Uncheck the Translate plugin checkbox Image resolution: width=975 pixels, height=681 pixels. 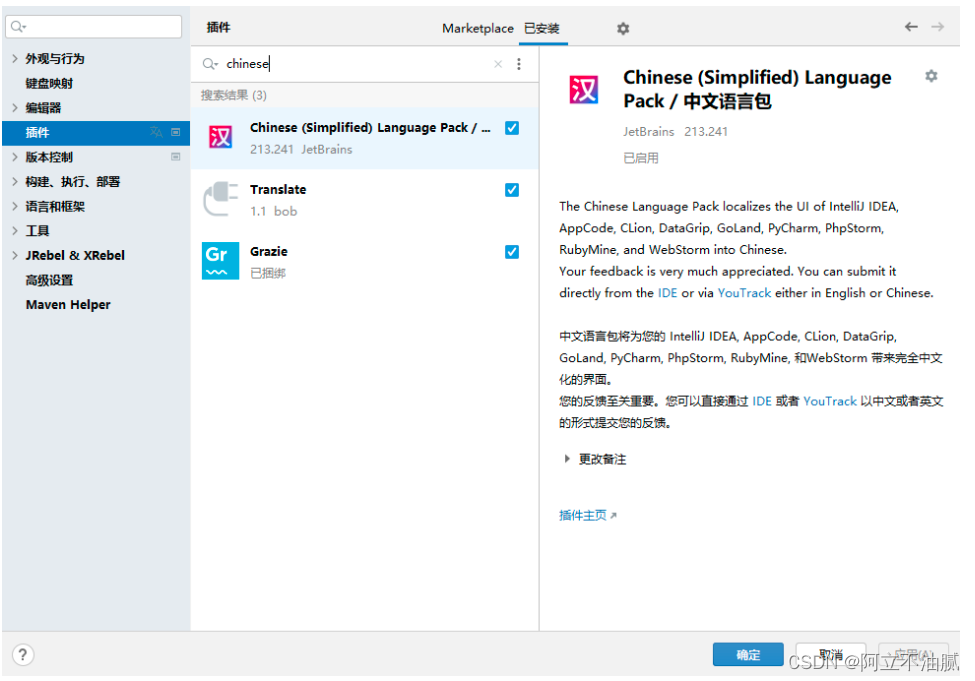pos(512,190)
